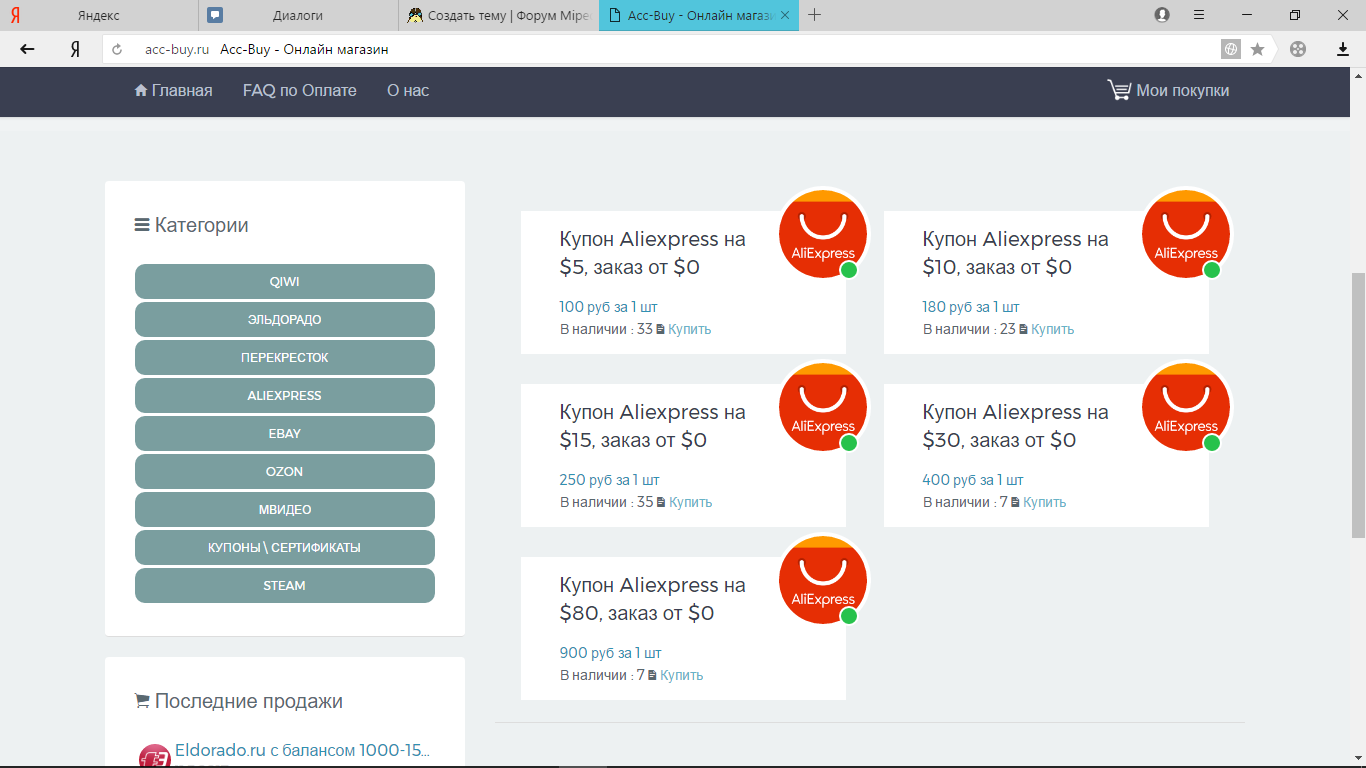Click AliExpress logo on the $80 coupon card
Screen dimensions: 1366x768
[823, 580]
